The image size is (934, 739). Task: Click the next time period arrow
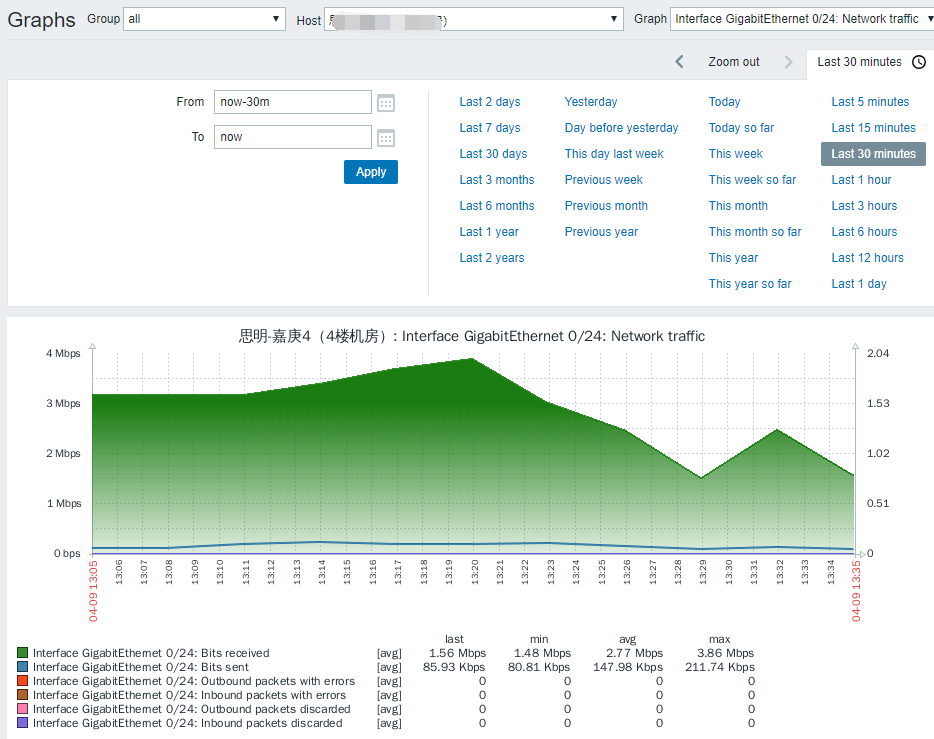(788, 62)
